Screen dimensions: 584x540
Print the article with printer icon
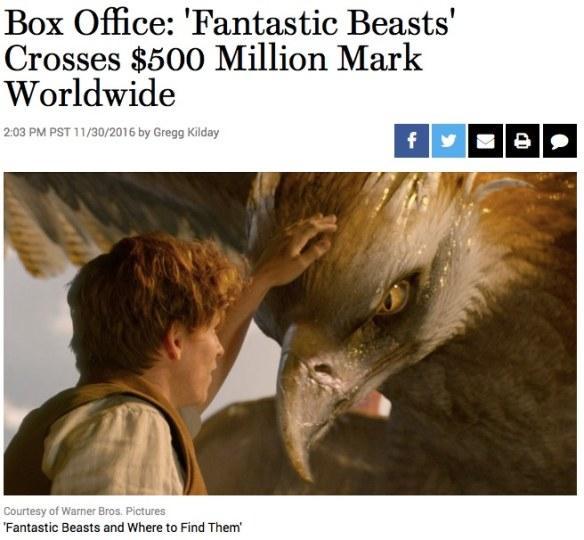click(523, 141)
